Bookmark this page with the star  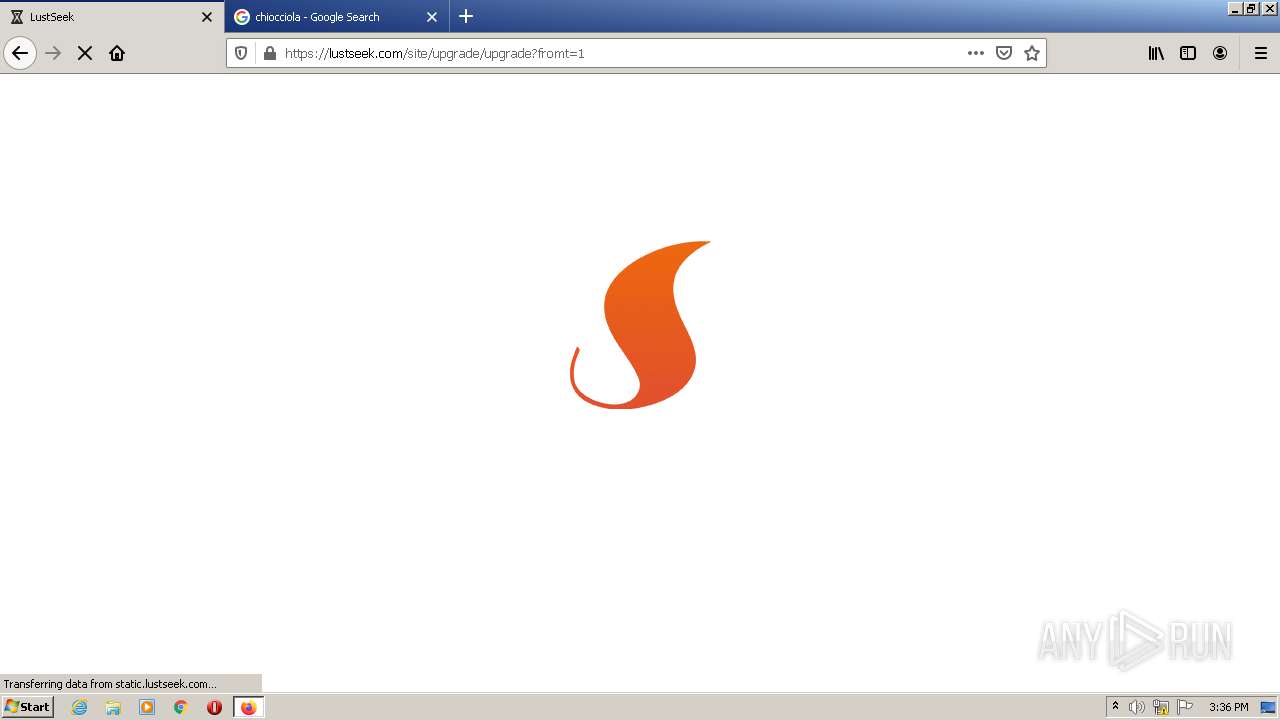pyautogui.click(x=1032, y=53)
